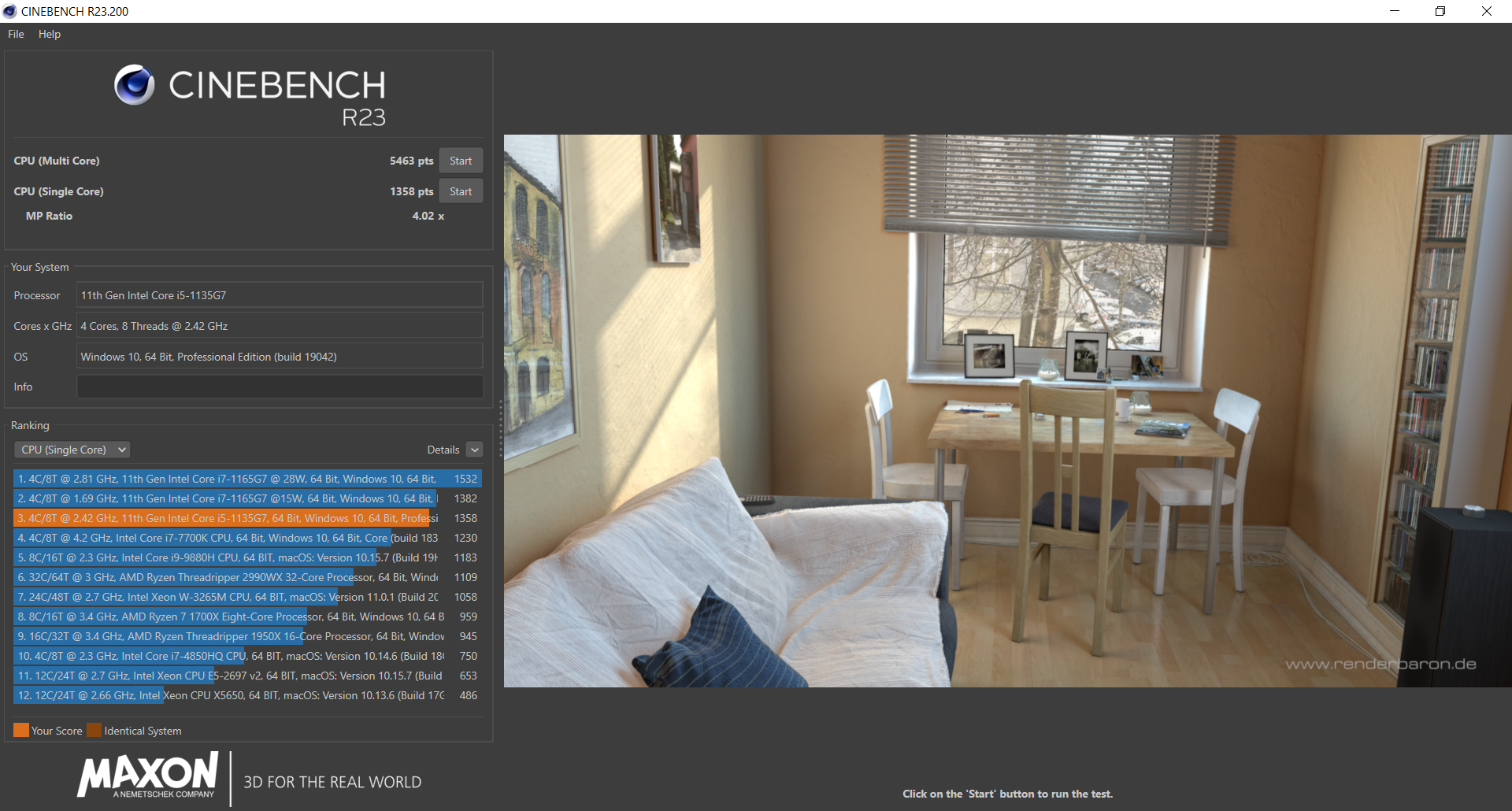1512x811 pixels.
Task: Click into the empty Info field
Action: [280, 387]
